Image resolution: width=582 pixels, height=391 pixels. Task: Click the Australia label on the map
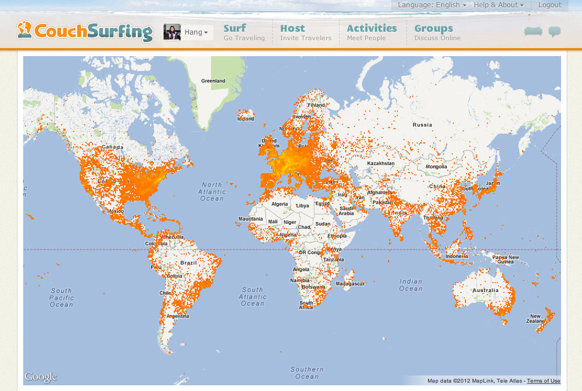tap(485, 290)
